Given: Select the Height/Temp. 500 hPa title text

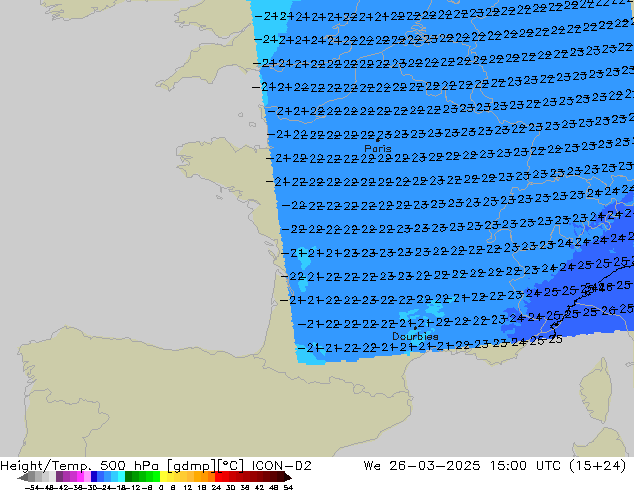Looking at the screenshot, I should click(79, 466).
